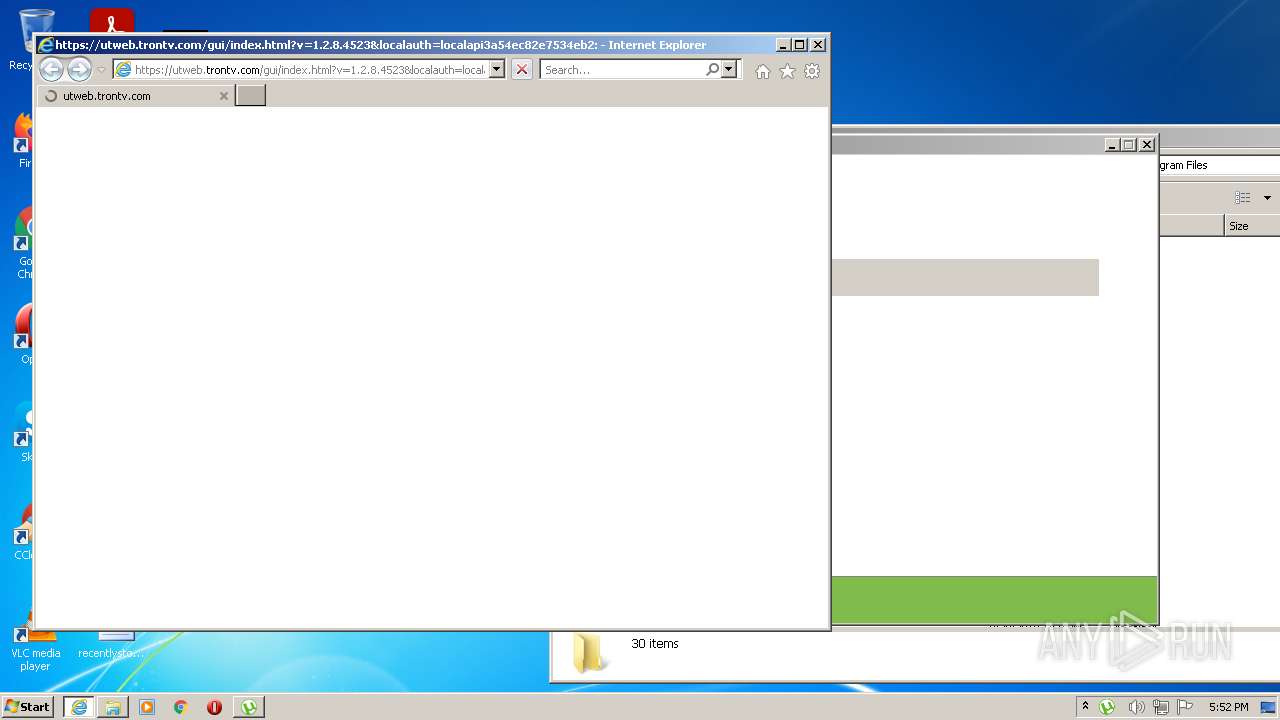Viewport: 1280px width, 720px height.
Task: Click the folder icon in Explorer details pane
Action: tap(588, 652)
